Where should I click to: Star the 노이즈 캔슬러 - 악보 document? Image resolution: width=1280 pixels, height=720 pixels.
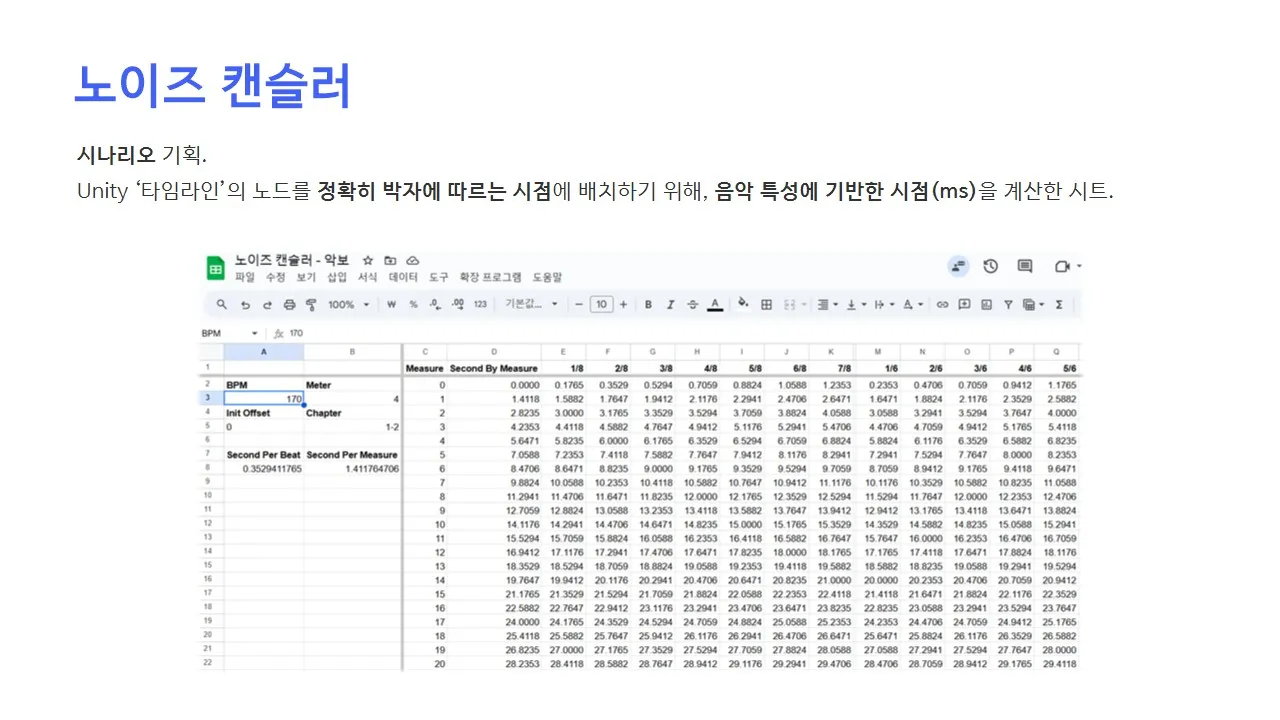[368, 260]
